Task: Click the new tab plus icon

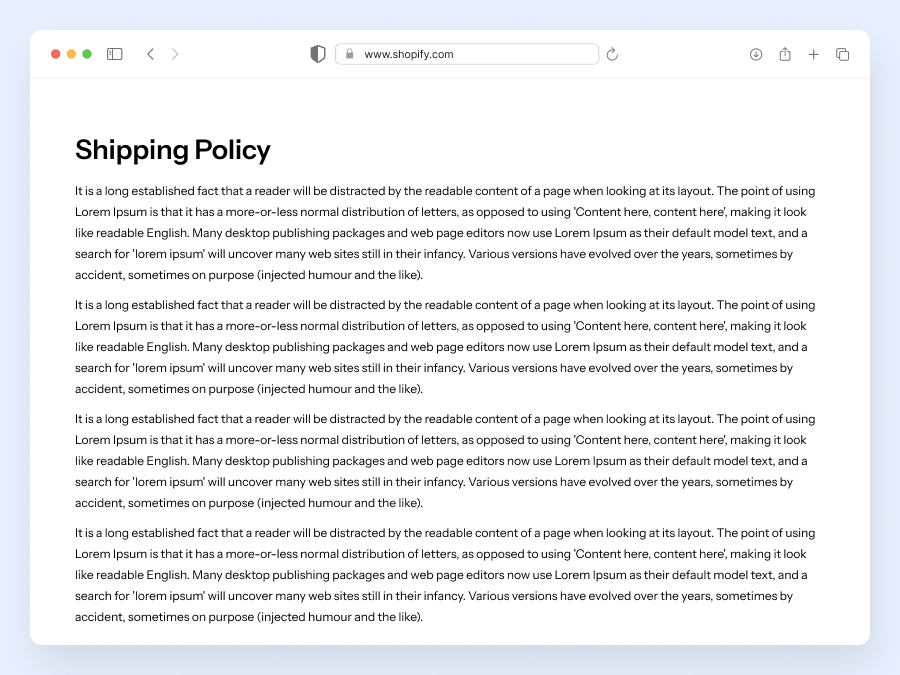Action: tap(814, 54)
